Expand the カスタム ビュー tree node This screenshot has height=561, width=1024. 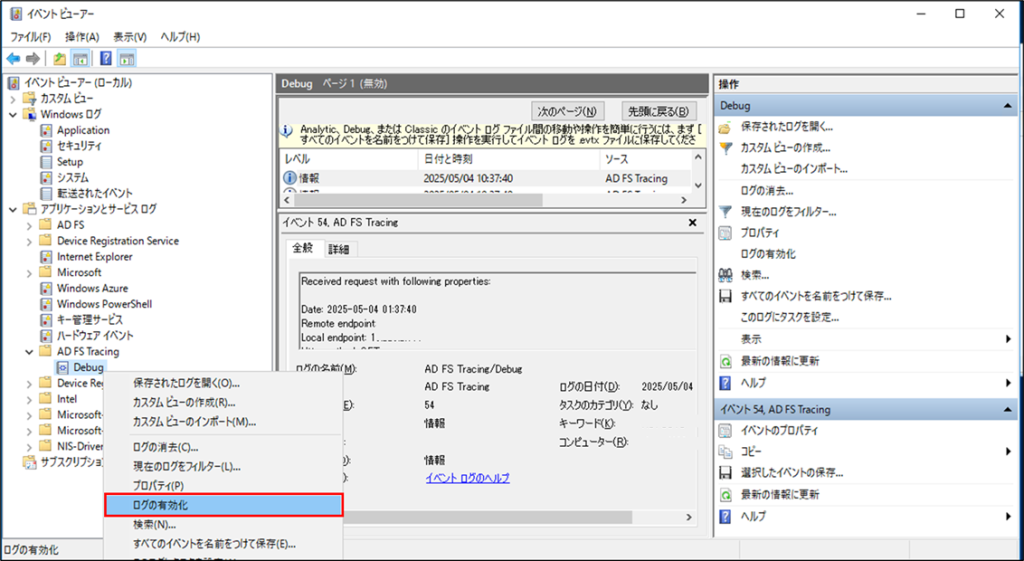13,99
